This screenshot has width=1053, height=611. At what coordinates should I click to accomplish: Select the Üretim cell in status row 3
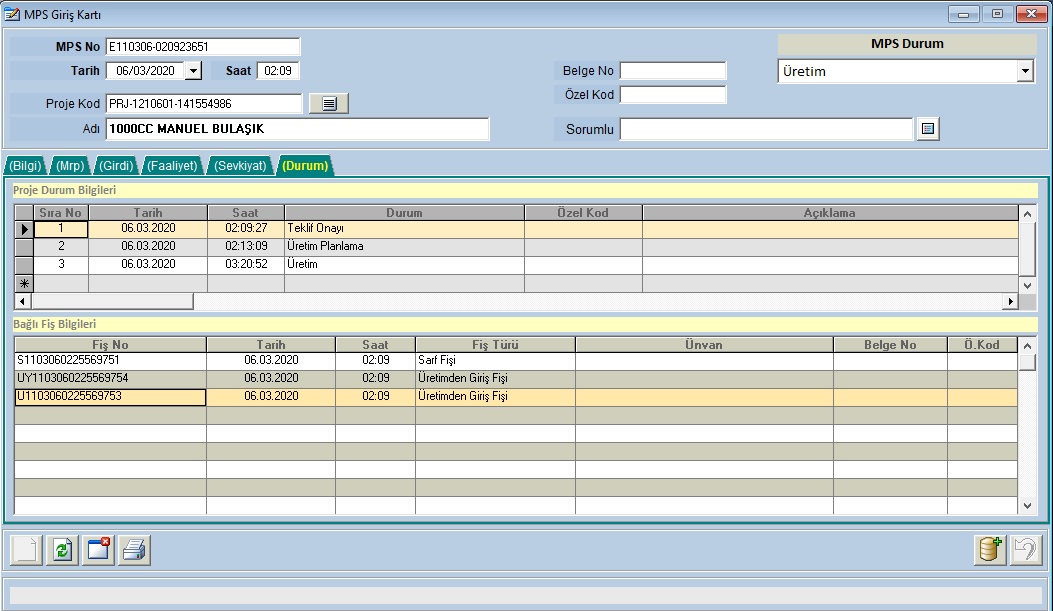pos(404,265)
